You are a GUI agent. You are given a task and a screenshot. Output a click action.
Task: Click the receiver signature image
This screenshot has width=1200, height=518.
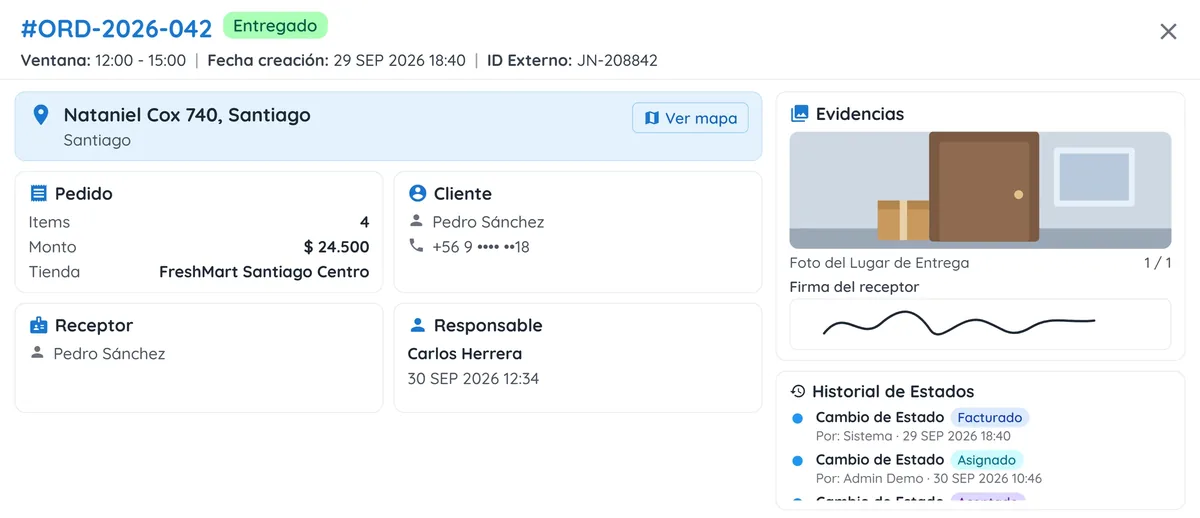pos(980,324)
